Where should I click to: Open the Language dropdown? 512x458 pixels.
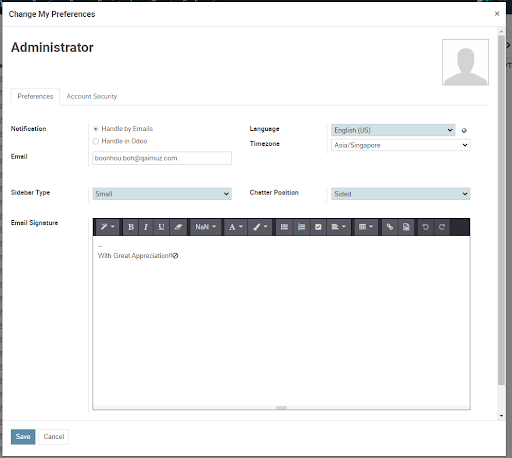(x=393, y=130)
